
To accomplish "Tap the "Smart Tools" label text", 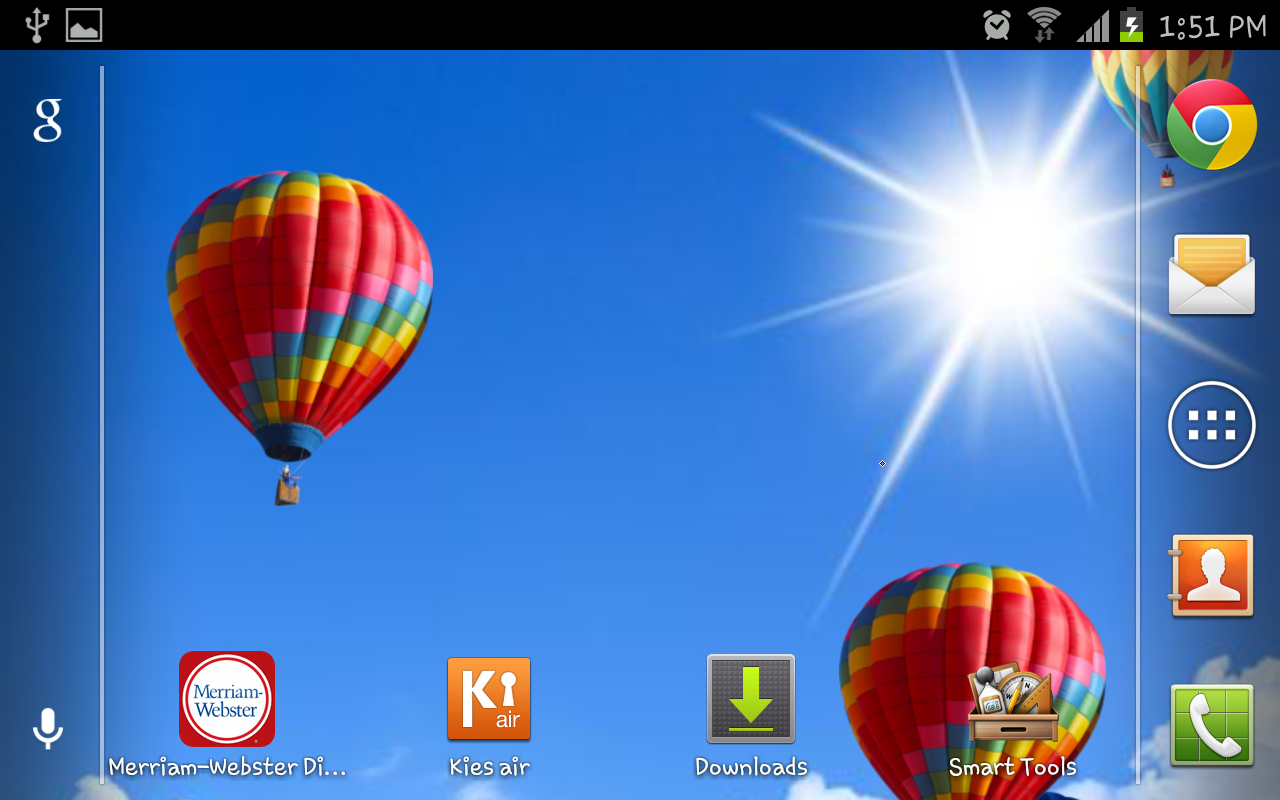I will coord(1012,767).
